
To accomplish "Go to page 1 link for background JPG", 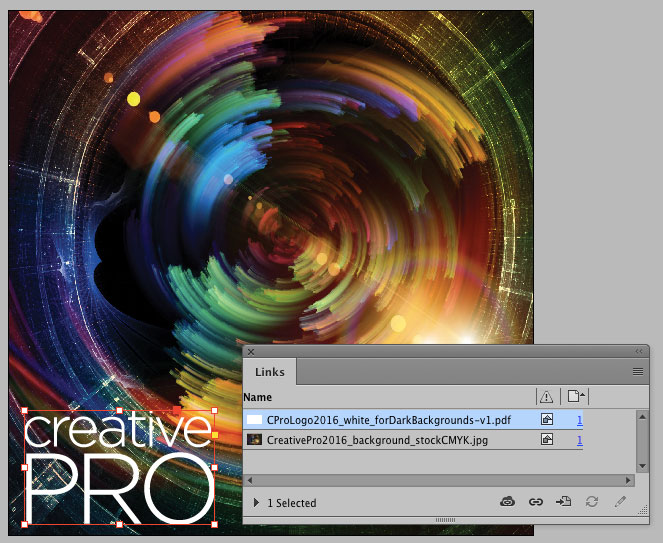I will point(579,440).
